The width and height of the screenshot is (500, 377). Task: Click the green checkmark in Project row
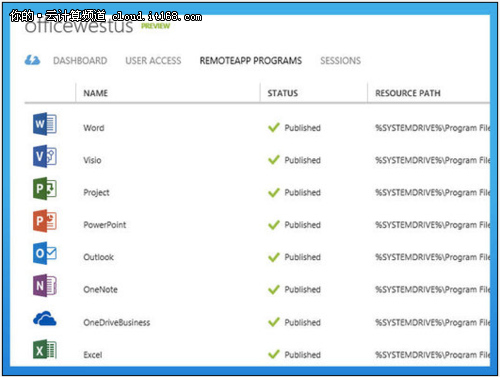pos(274,192)
